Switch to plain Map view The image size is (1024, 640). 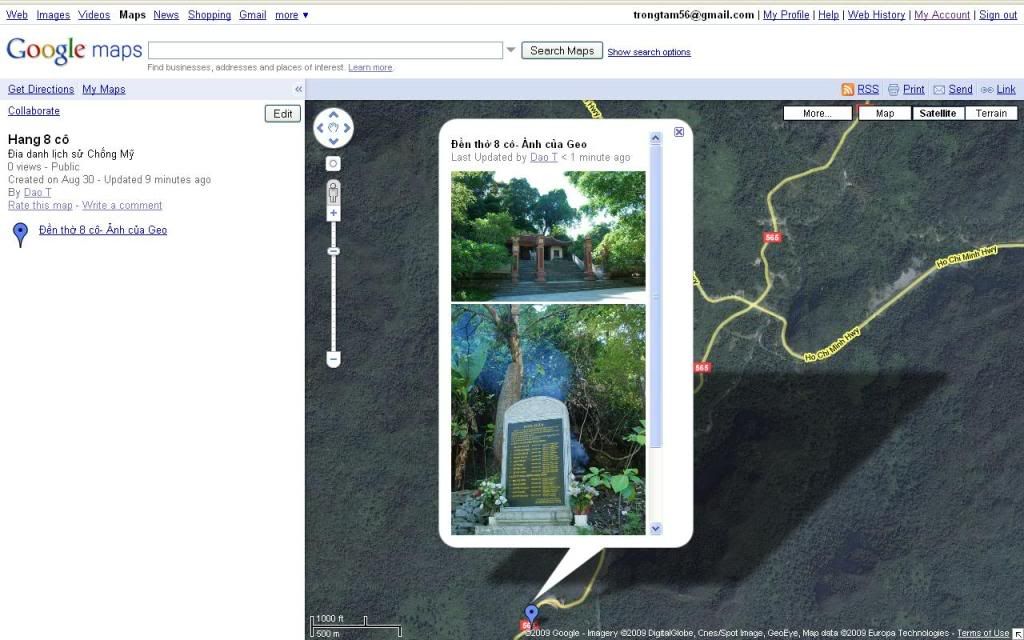pyautogui.click(x=885, y=113)
